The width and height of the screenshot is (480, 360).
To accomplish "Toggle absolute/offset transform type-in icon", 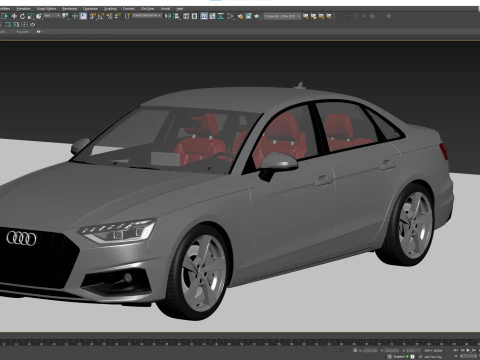I will pyautogui.click(x=355, y=350).
